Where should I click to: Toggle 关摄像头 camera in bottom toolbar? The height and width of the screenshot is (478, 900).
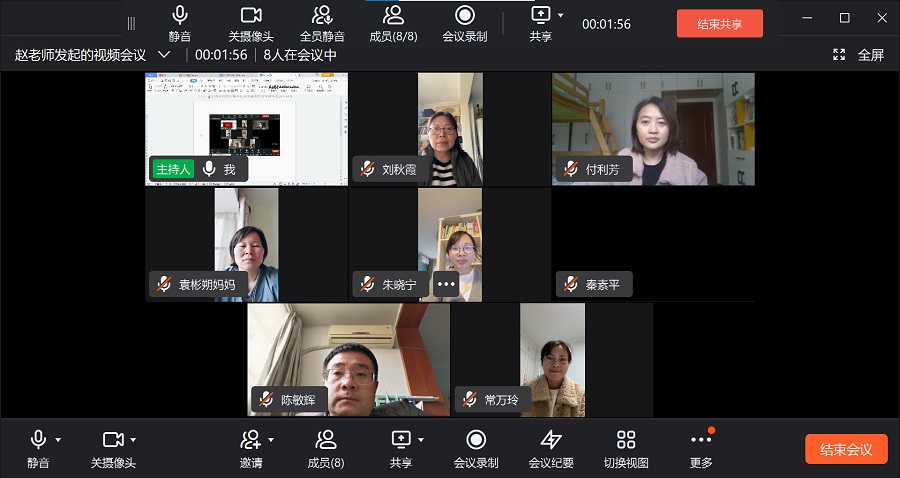(112, 440)
